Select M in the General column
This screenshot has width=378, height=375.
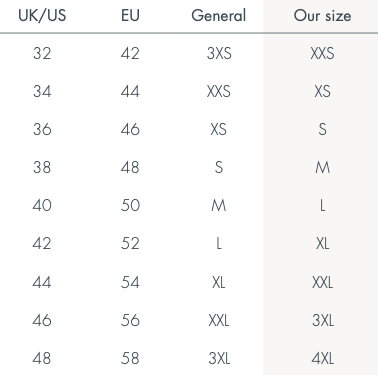point(219,205)
